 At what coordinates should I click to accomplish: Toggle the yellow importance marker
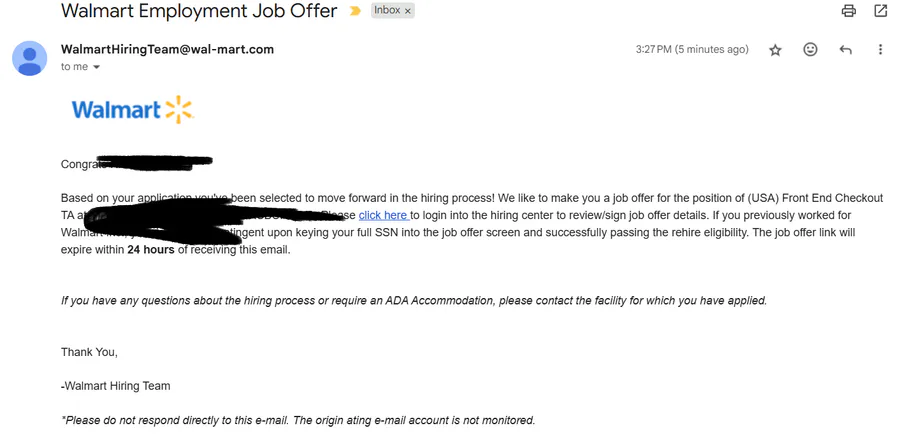[x=355, y=11]
